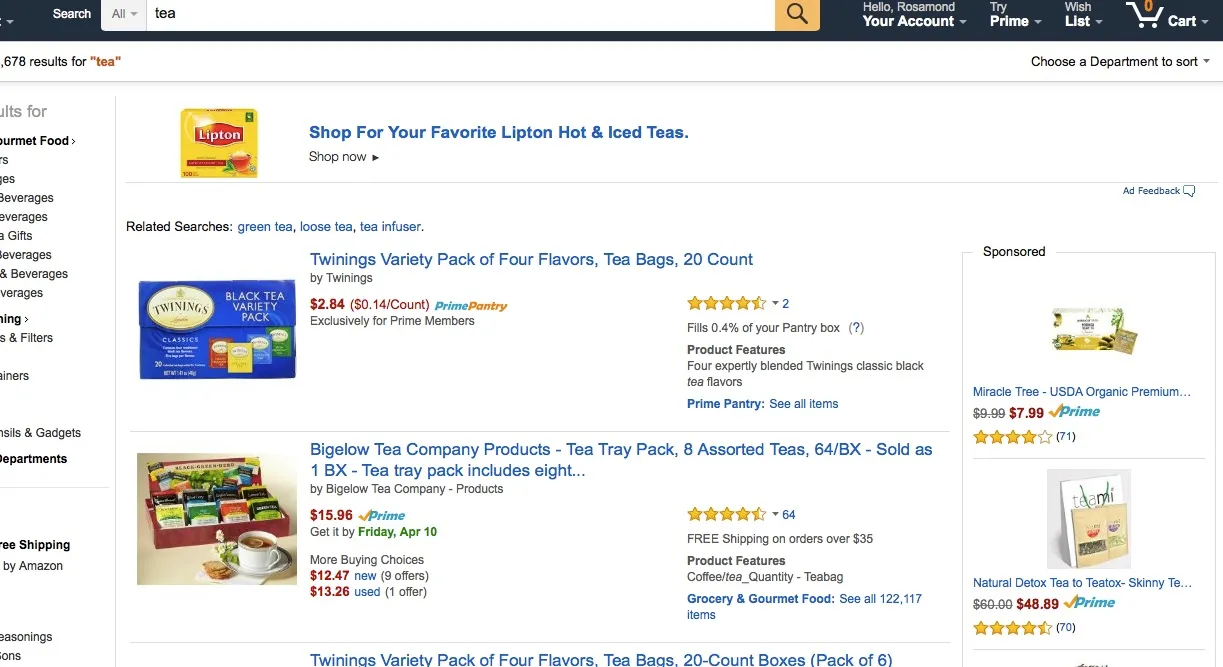Click the 'green tea' related search link

[x=265, y=227]
